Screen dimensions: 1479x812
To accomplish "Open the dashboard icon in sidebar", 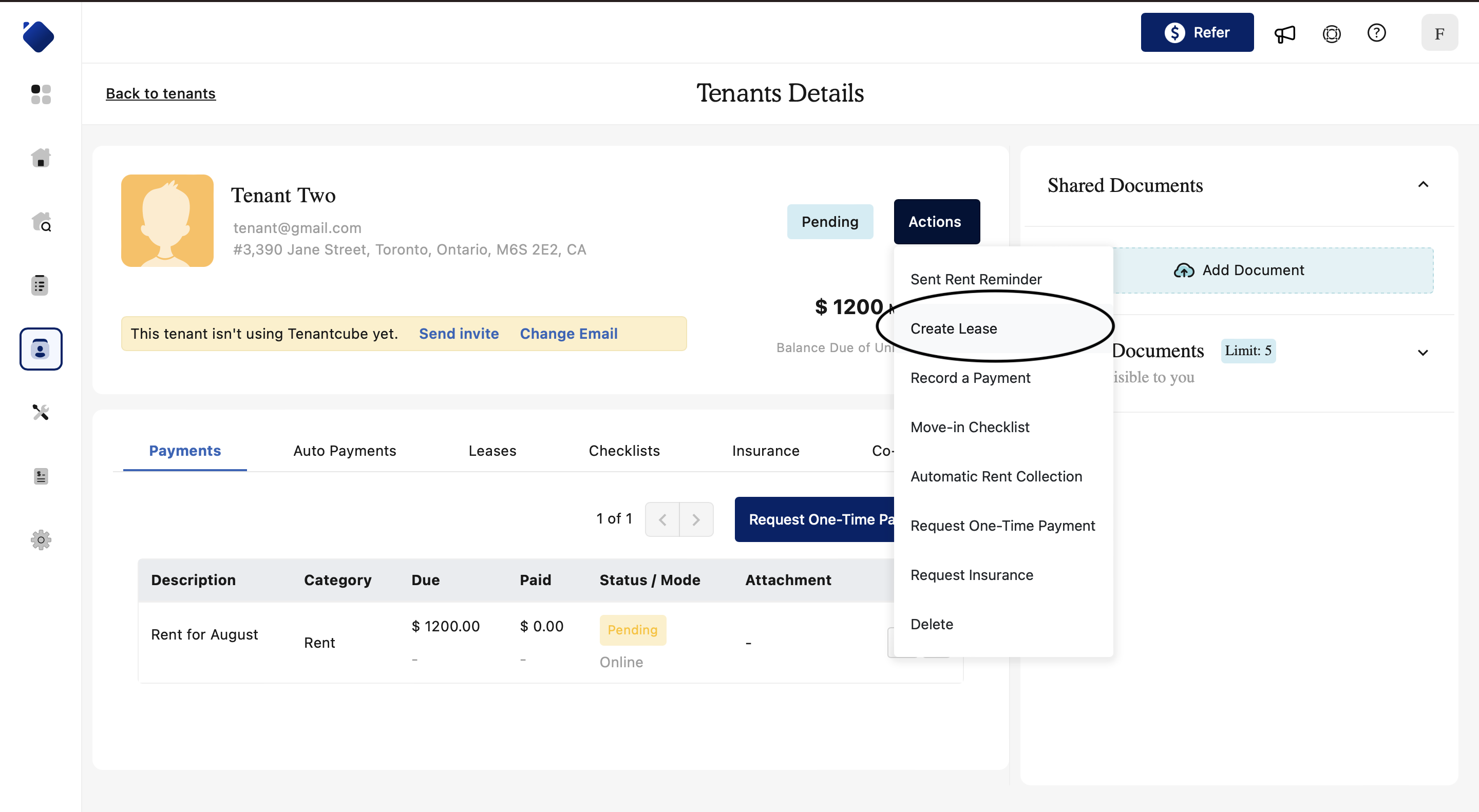I will pyautogui.click(x=41, y=94).
